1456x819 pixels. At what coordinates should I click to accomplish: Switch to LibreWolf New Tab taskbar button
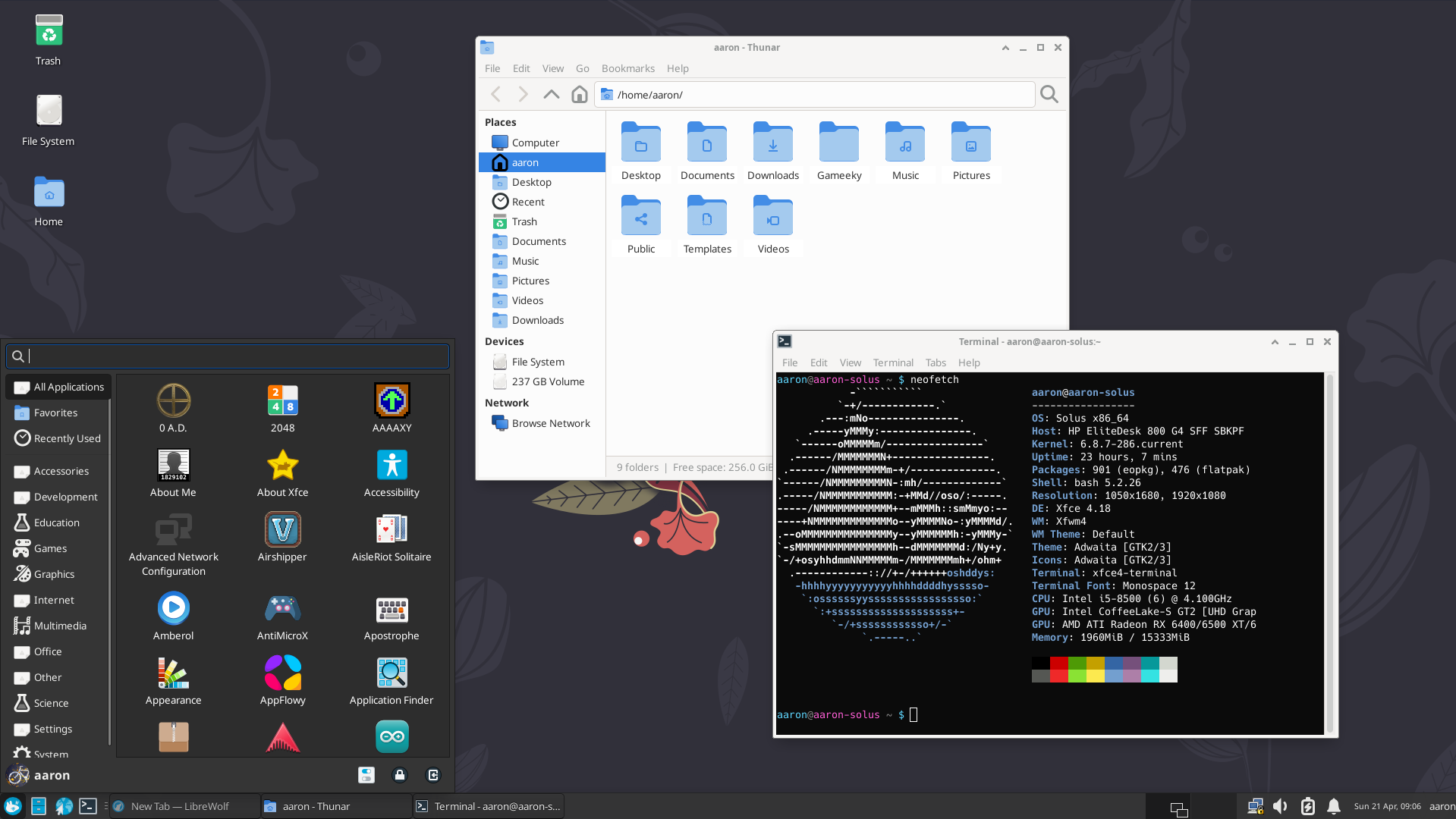pos(184,806)
